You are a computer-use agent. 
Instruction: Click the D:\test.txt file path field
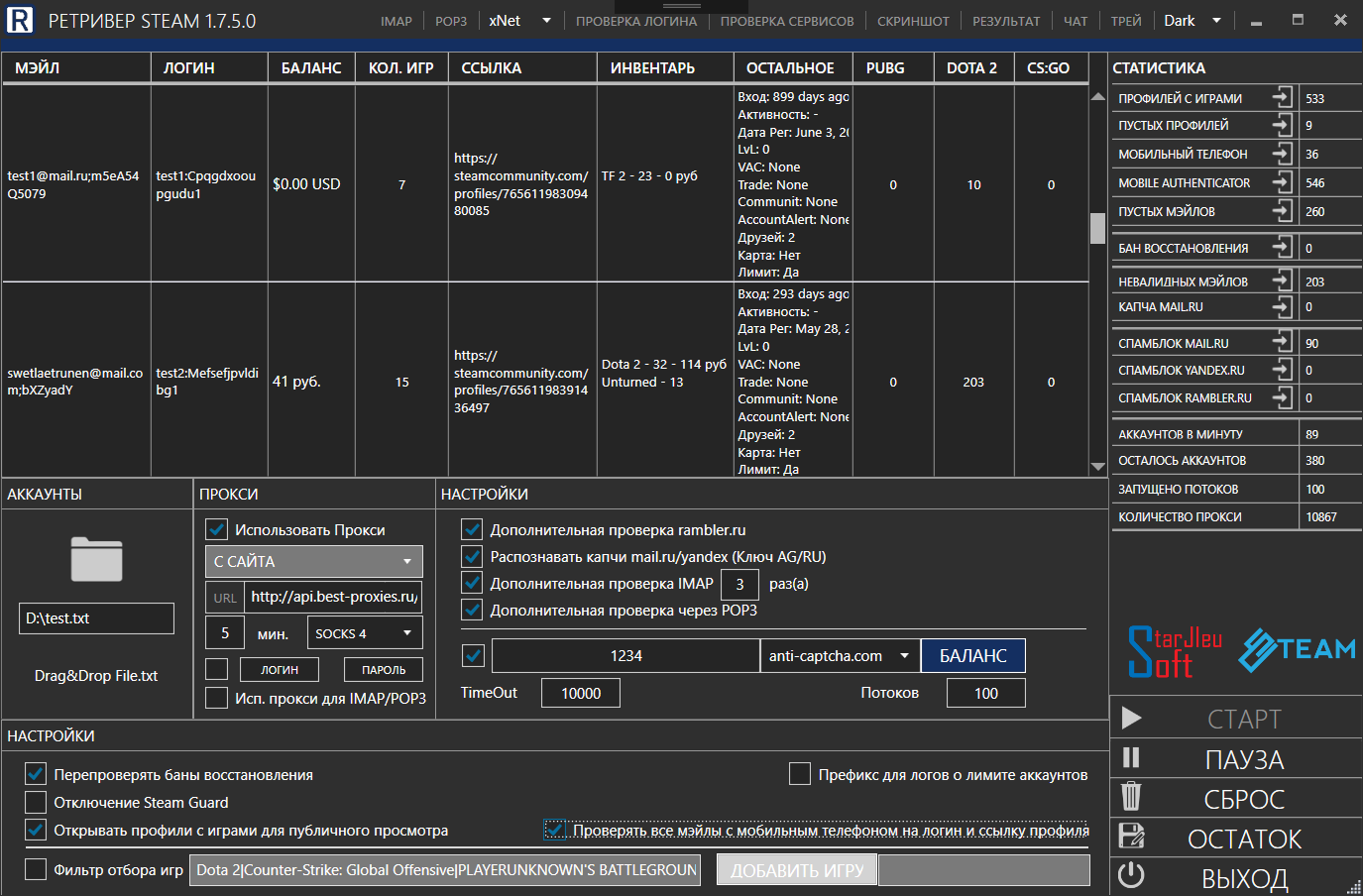pyautogui.click(x=96, y=617)
